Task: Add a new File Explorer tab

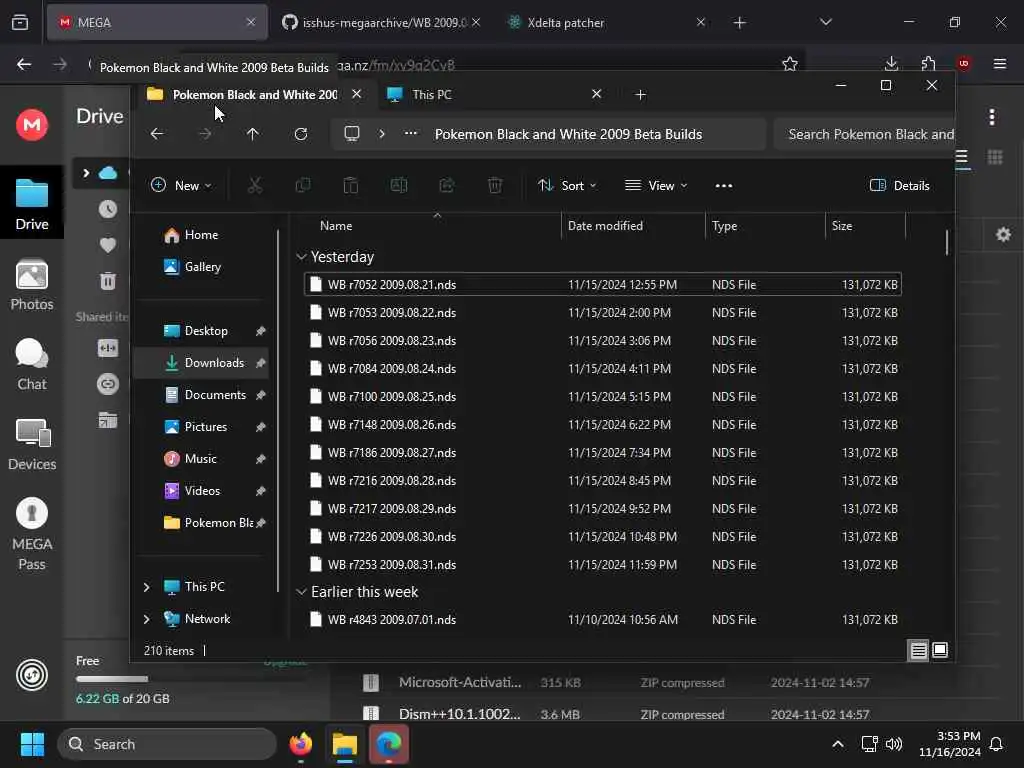Action: [x=640, y=95]
